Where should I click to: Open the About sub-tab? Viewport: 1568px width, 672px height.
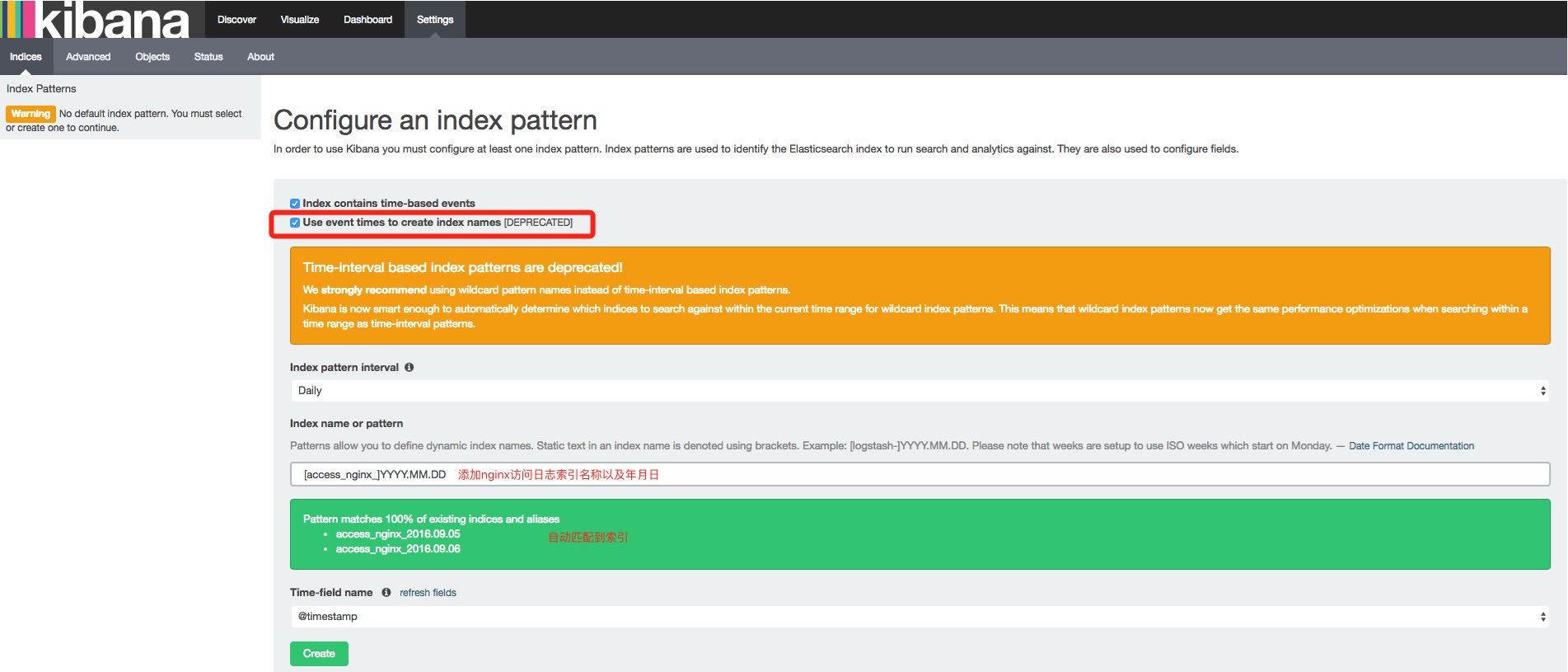coord(260,57)
